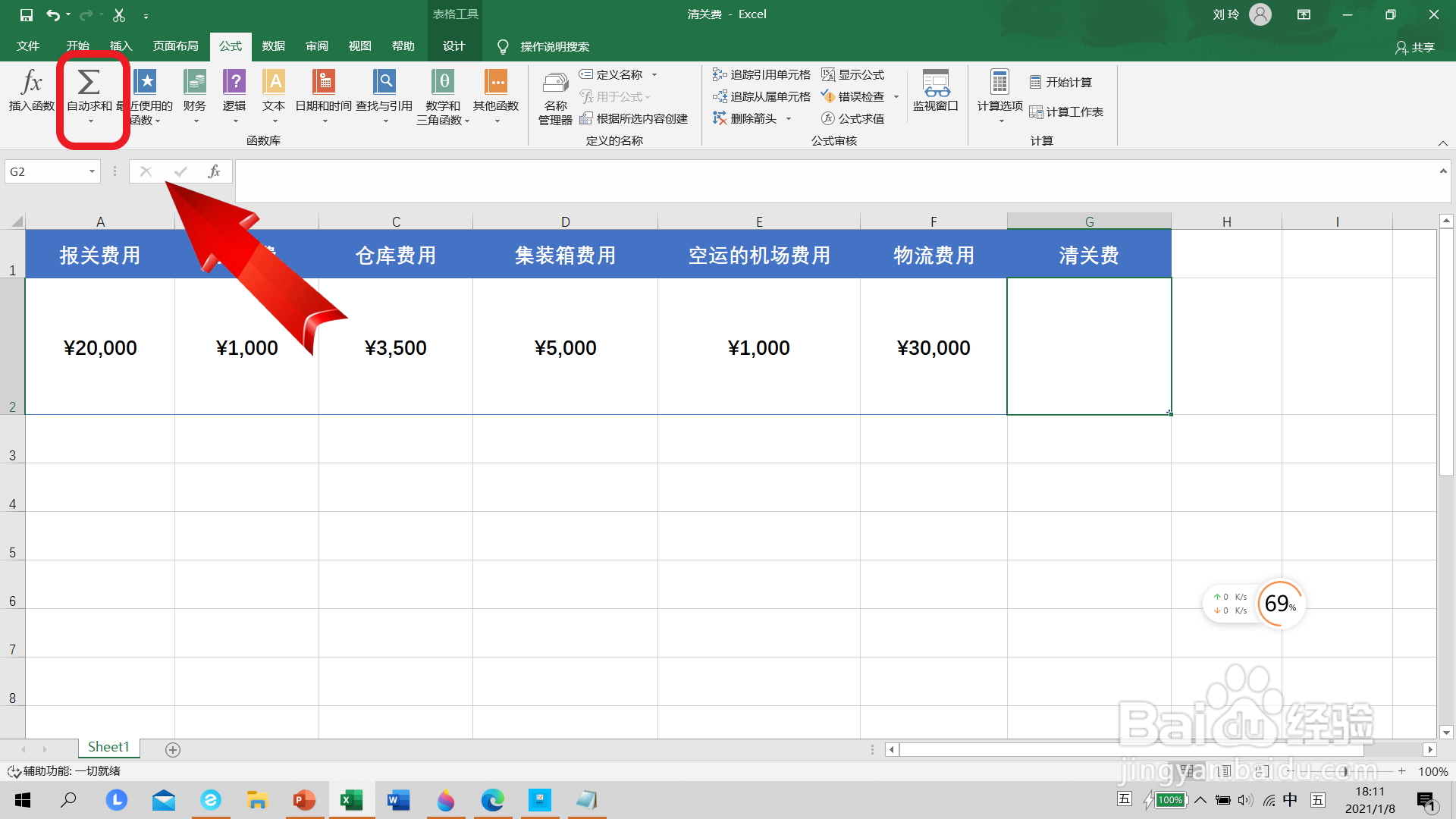
Task: Collapse the ribbon with the chevron
Action: tap(1442, 143)
